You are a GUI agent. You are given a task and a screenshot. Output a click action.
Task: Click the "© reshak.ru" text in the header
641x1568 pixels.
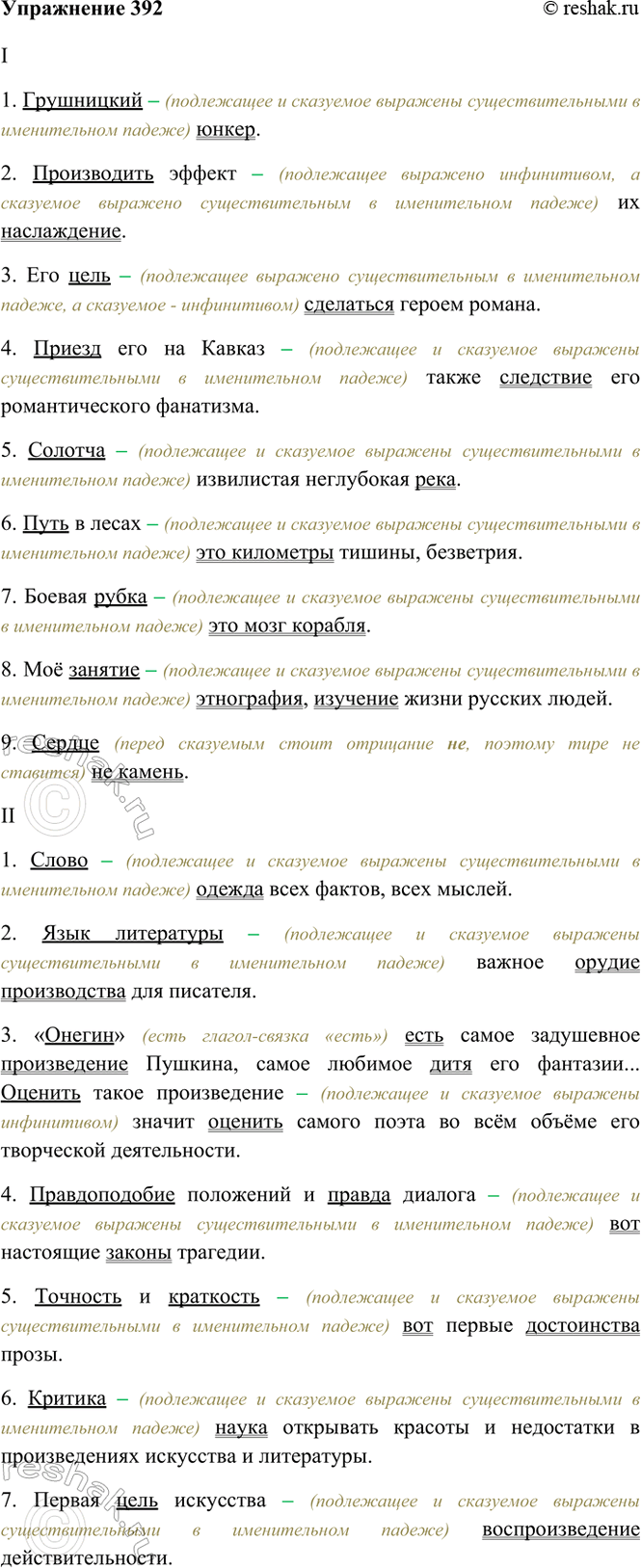click(591, 10)
